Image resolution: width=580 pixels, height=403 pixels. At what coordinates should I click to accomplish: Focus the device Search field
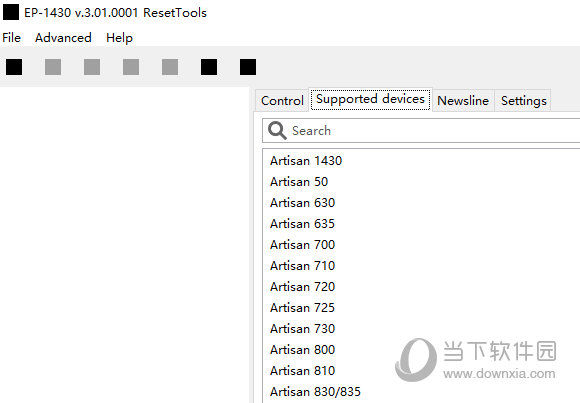(421, 131)
